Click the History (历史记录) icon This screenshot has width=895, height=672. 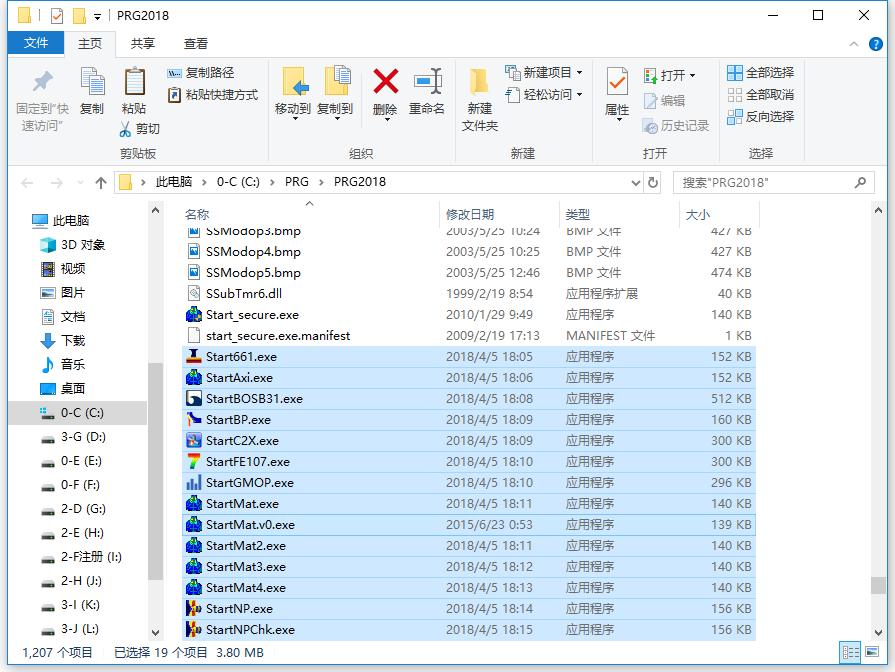click(x=650, y=126)
